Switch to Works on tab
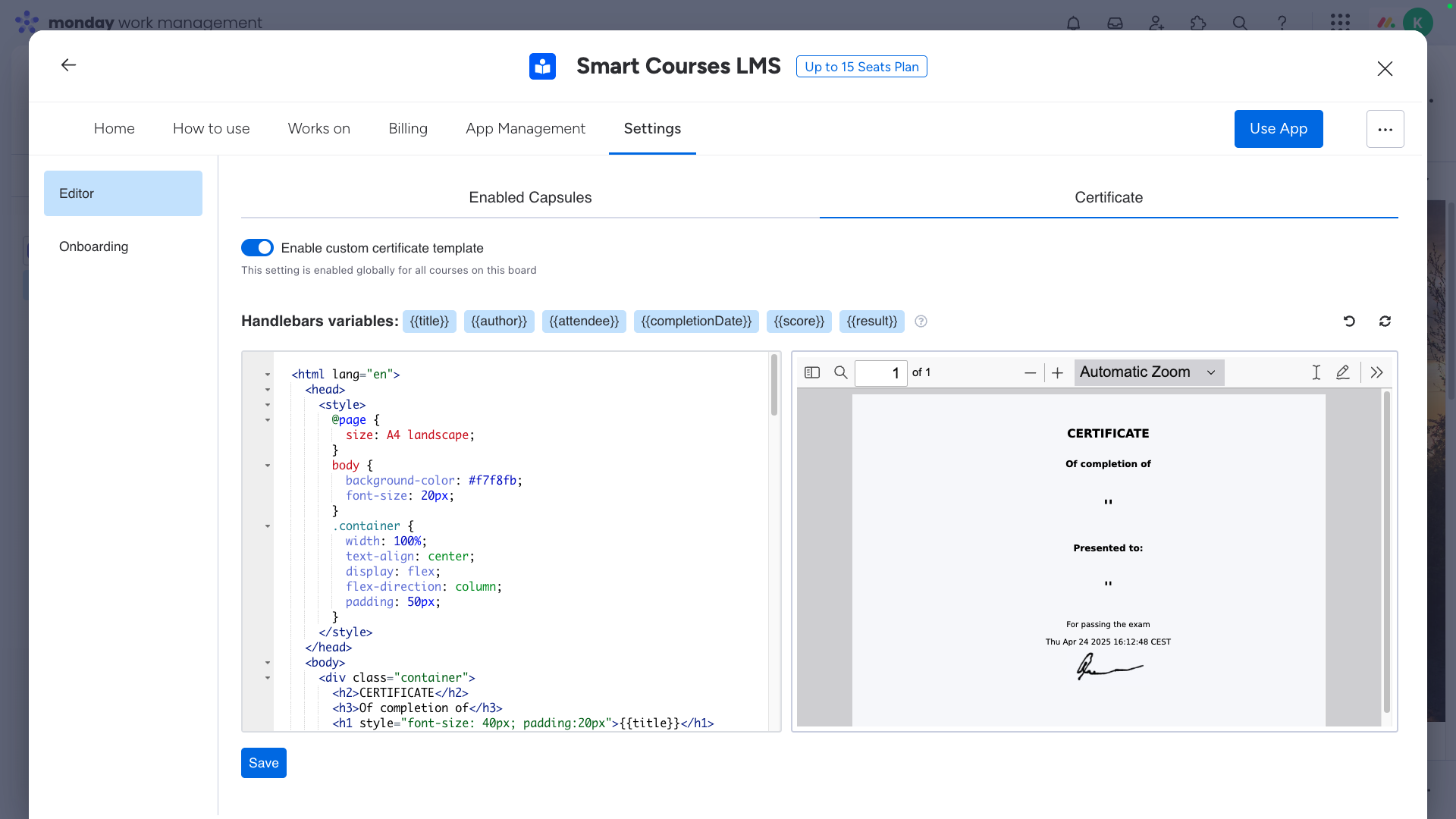The width and height of the screenshot is (1456, 819). [x=319, y=129]
